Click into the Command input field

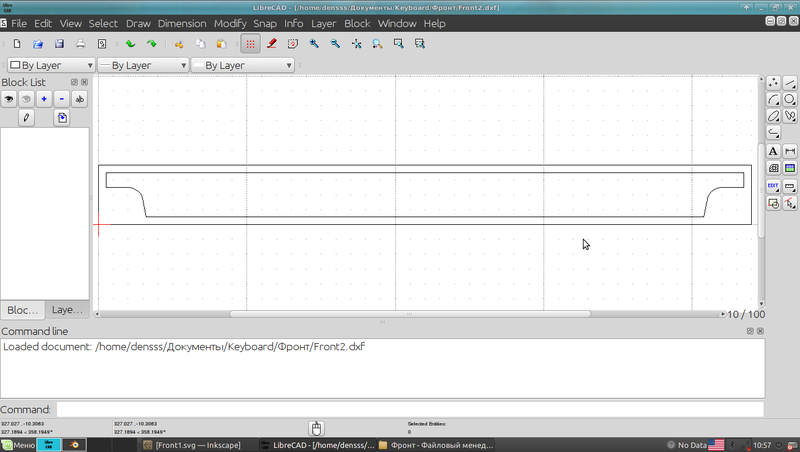pyautogui.click(x=410, y=409)
